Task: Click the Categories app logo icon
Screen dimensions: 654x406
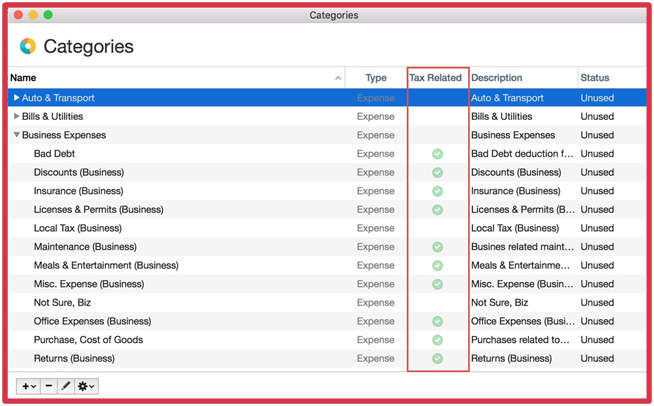Action: pyautogui.click(x=28, y=46)
